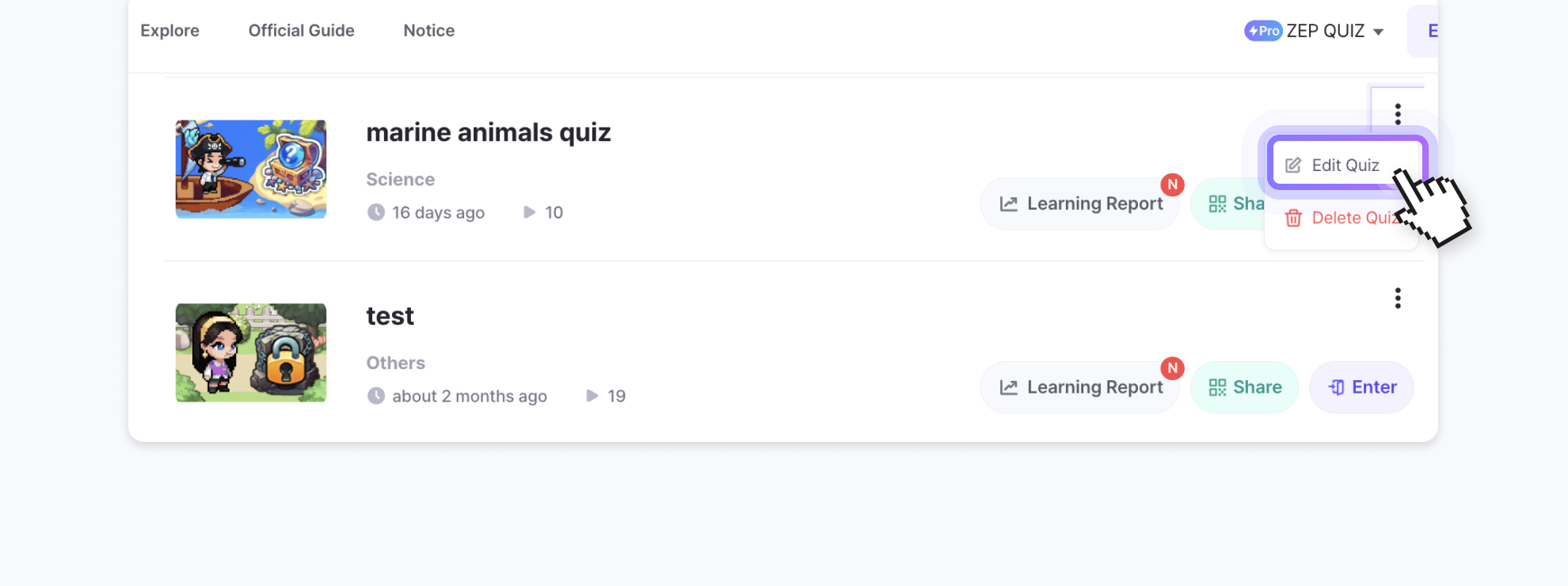1568x586 pixels.
Task: Share the marine animals quiz
Action: pyautogui.click(x=1231, y=204)
